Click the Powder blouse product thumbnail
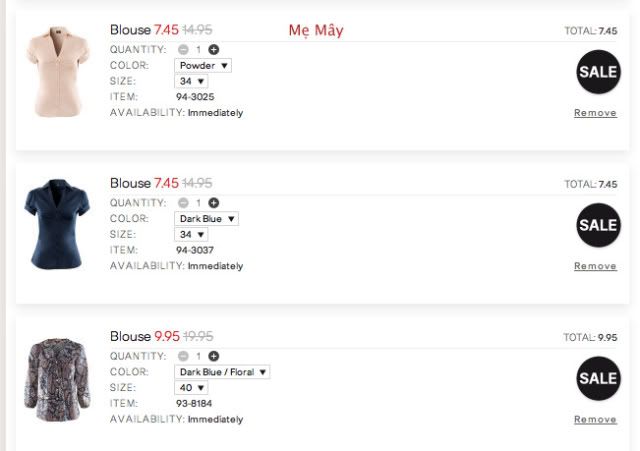This screenshot has height=451, width=640. [x=58, y=72]
